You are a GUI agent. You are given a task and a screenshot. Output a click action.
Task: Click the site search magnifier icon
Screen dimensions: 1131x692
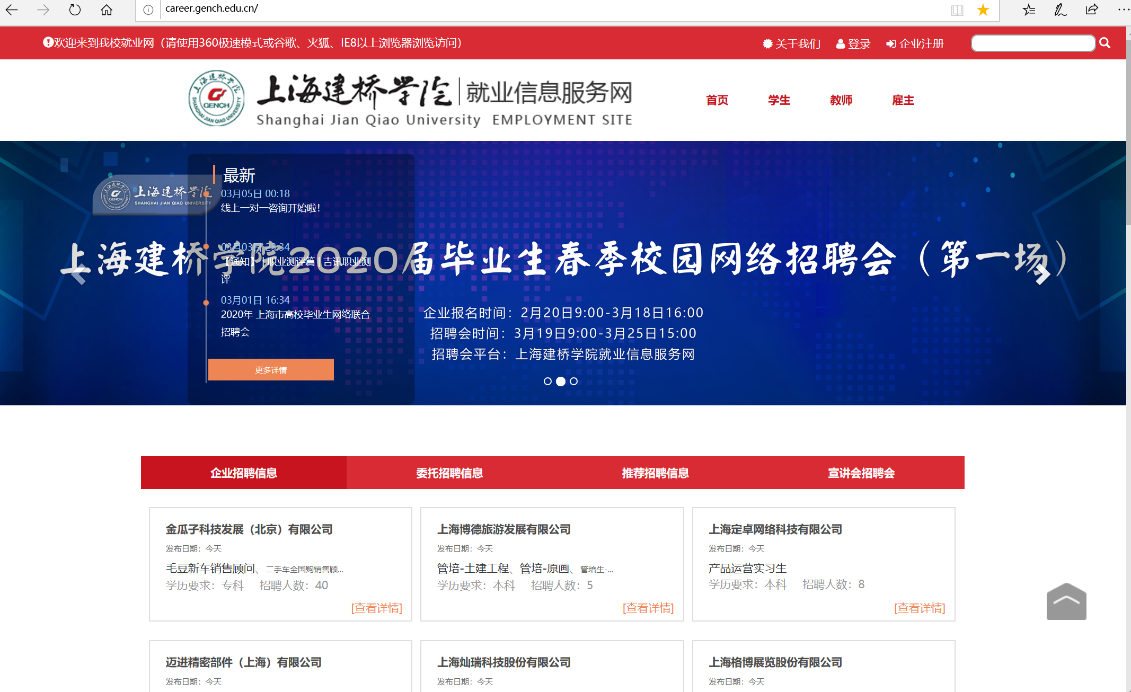(x=1105, y=43)
